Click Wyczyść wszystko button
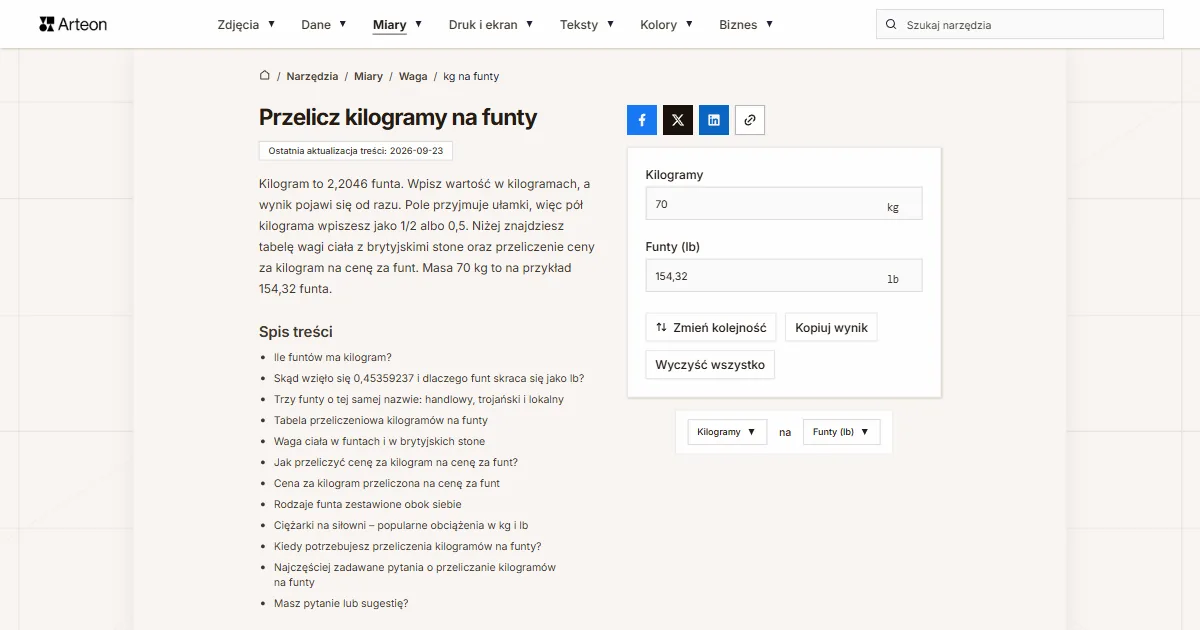This screenshot has width=1200, height=630. pos(710,365)
